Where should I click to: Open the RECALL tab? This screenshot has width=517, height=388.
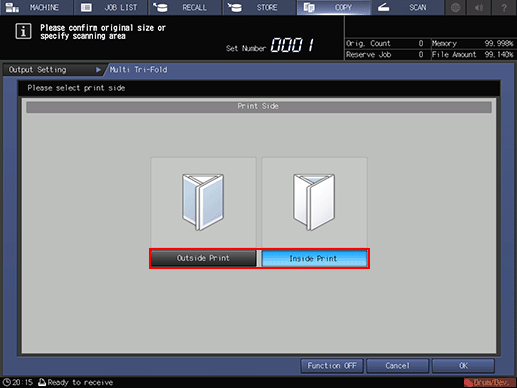[185, 7]
